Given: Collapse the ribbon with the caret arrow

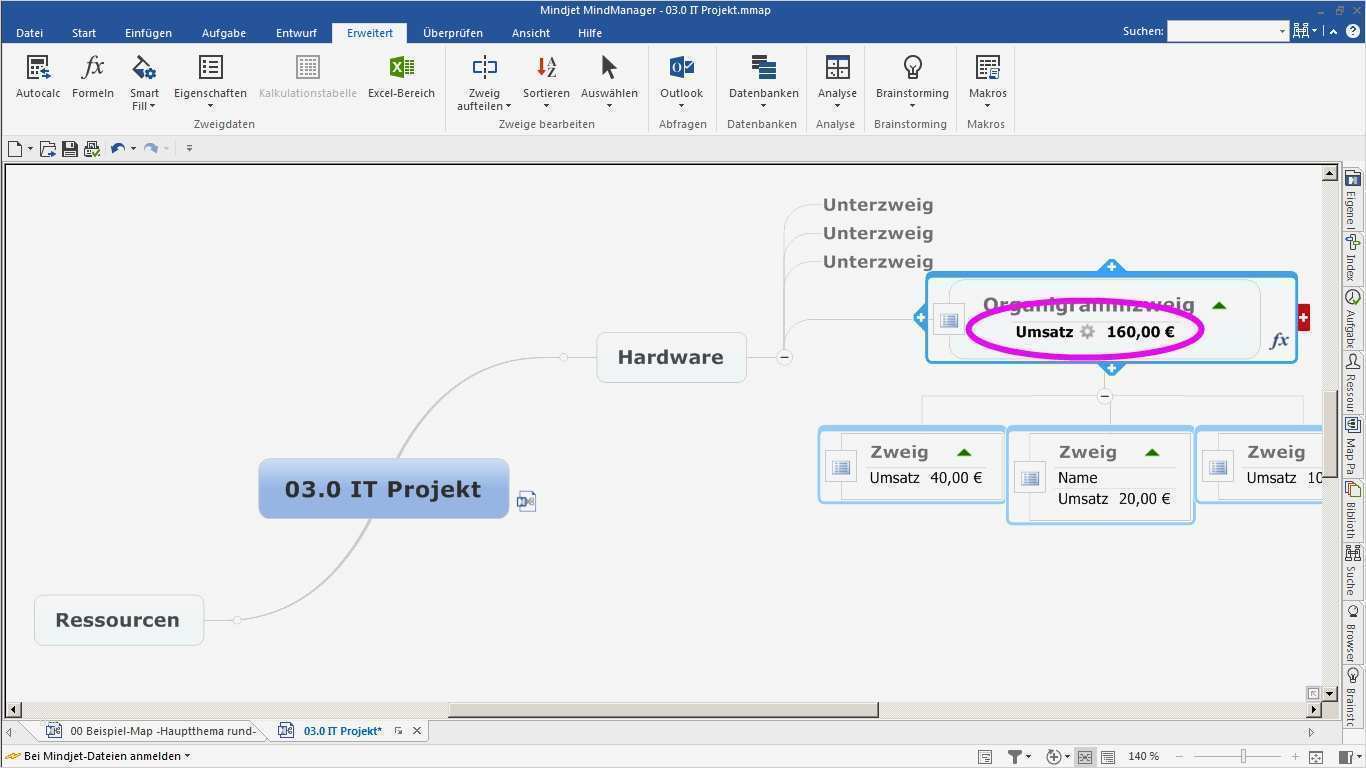Looking at the screenshot, I should click(x=1335, y=31).
